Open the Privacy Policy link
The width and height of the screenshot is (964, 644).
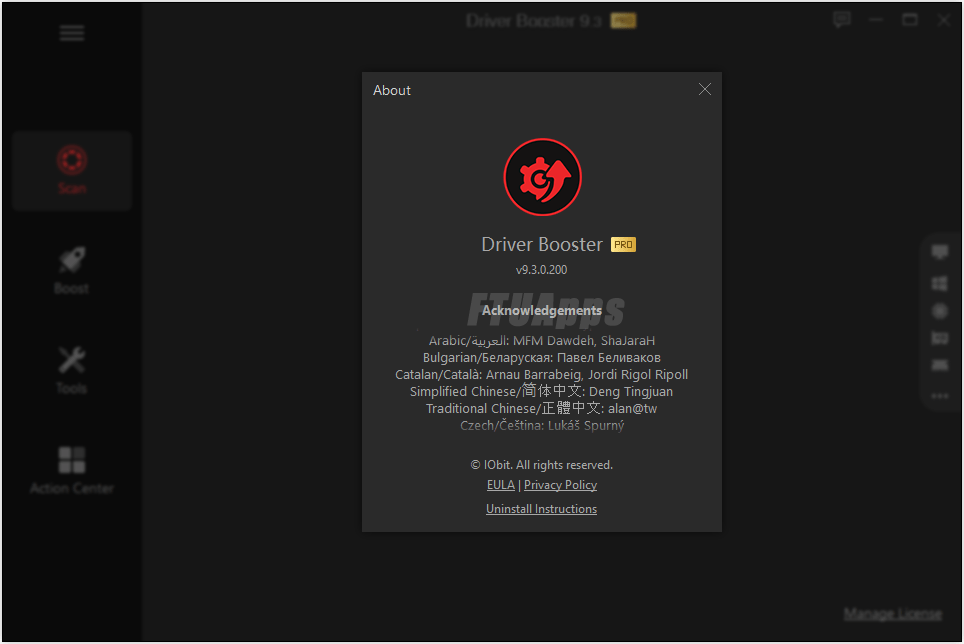pos(560,485)
